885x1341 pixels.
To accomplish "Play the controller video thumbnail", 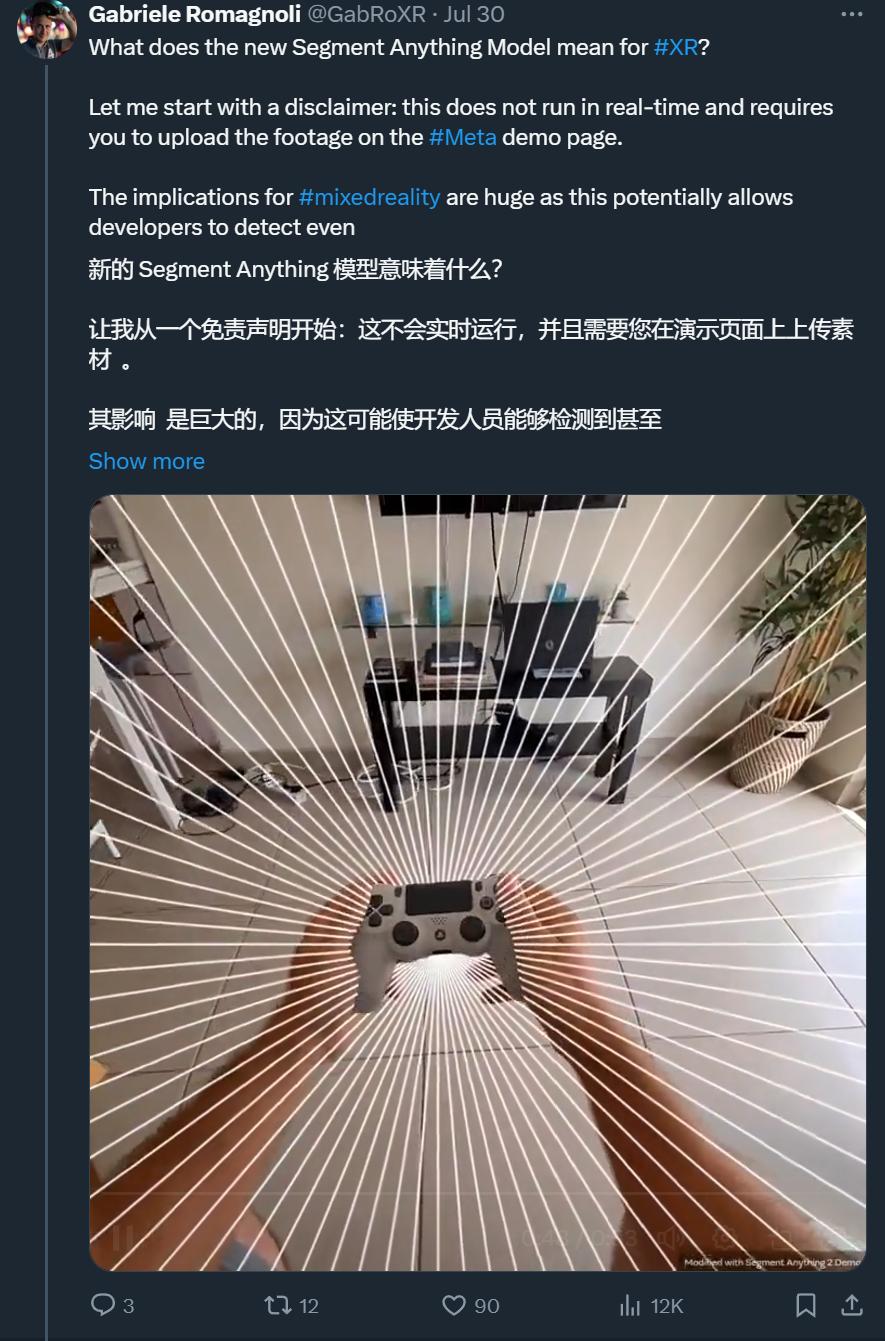I will pos(478,883).
